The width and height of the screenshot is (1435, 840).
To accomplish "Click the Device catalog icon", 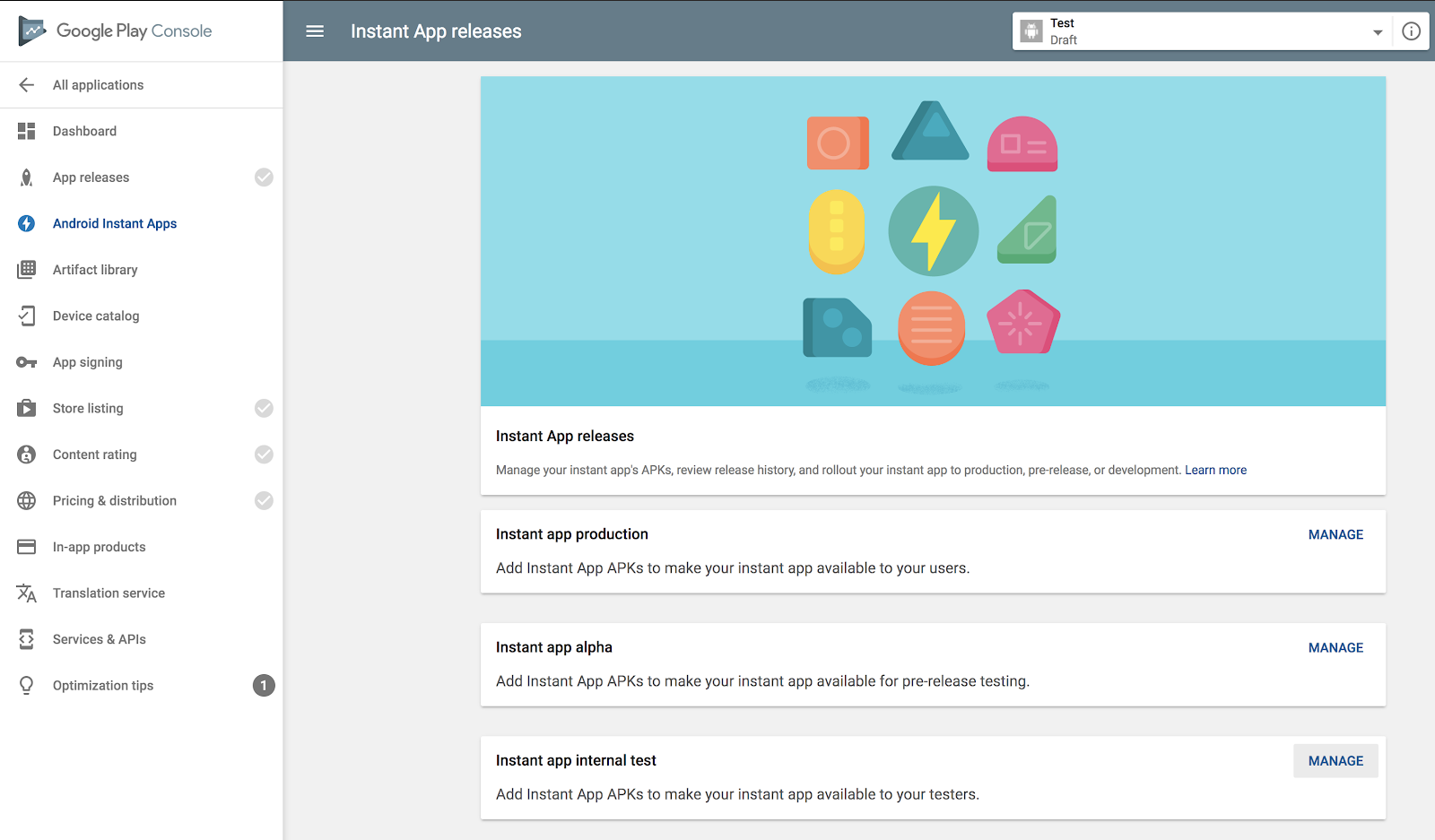I will point(27,316).
